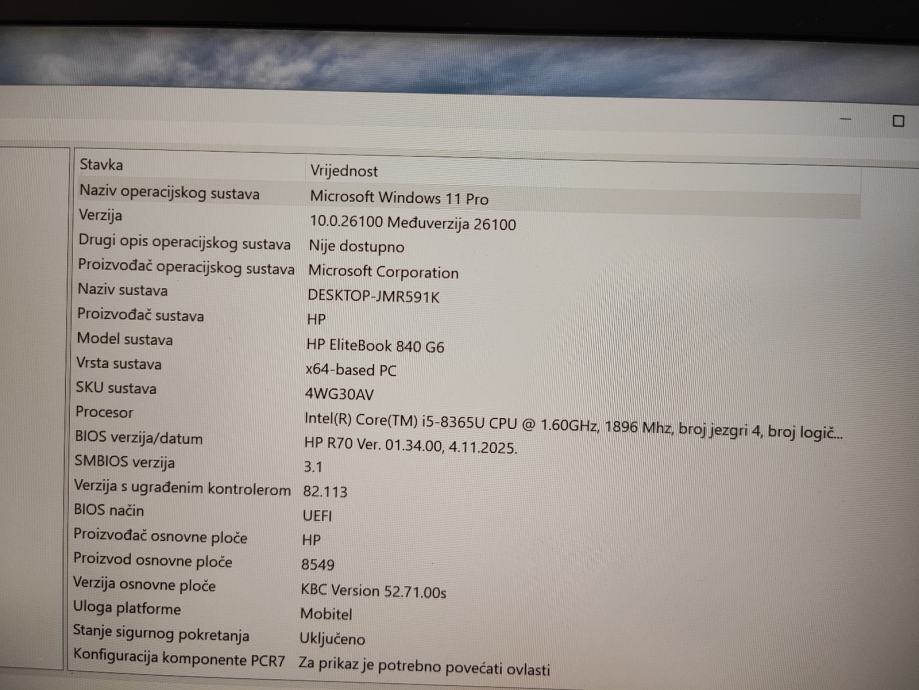Viewport: 919px width, 690px height.
Task: Select the 'Procesor' row label
Action: click(x=104, y=412)
